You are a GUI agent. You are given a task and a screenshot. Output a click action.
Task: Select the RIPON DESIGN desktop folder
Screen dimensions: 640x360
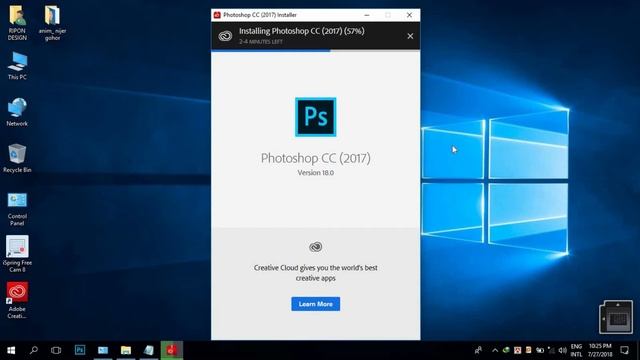point(17,23)
